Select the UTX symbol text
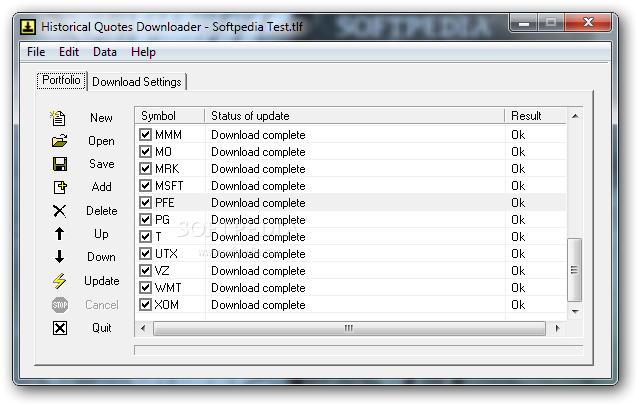The width and height of the screenshot is (639, 406). (x=166, y=254)
